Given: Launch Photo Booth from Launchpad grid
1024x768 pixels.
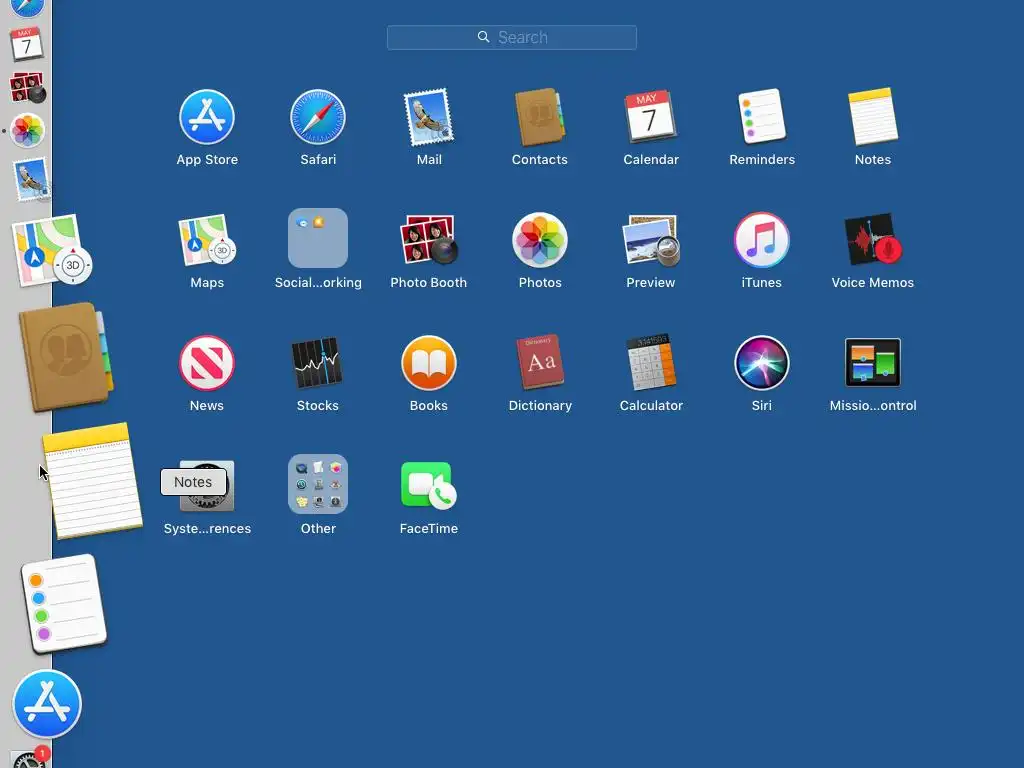Looking at the screenshot, I should tap(429, 240).
